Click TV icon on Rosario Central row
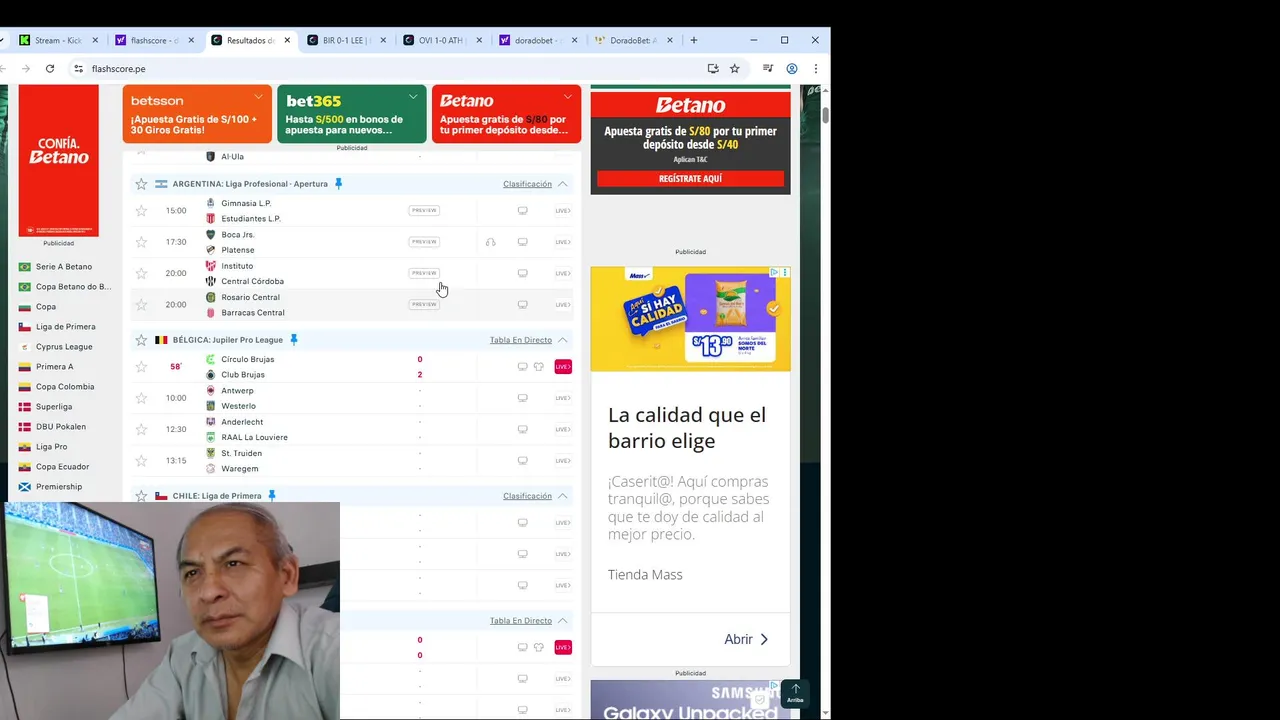This screenshot has width=1280, height=720. [x=522, y=305]
